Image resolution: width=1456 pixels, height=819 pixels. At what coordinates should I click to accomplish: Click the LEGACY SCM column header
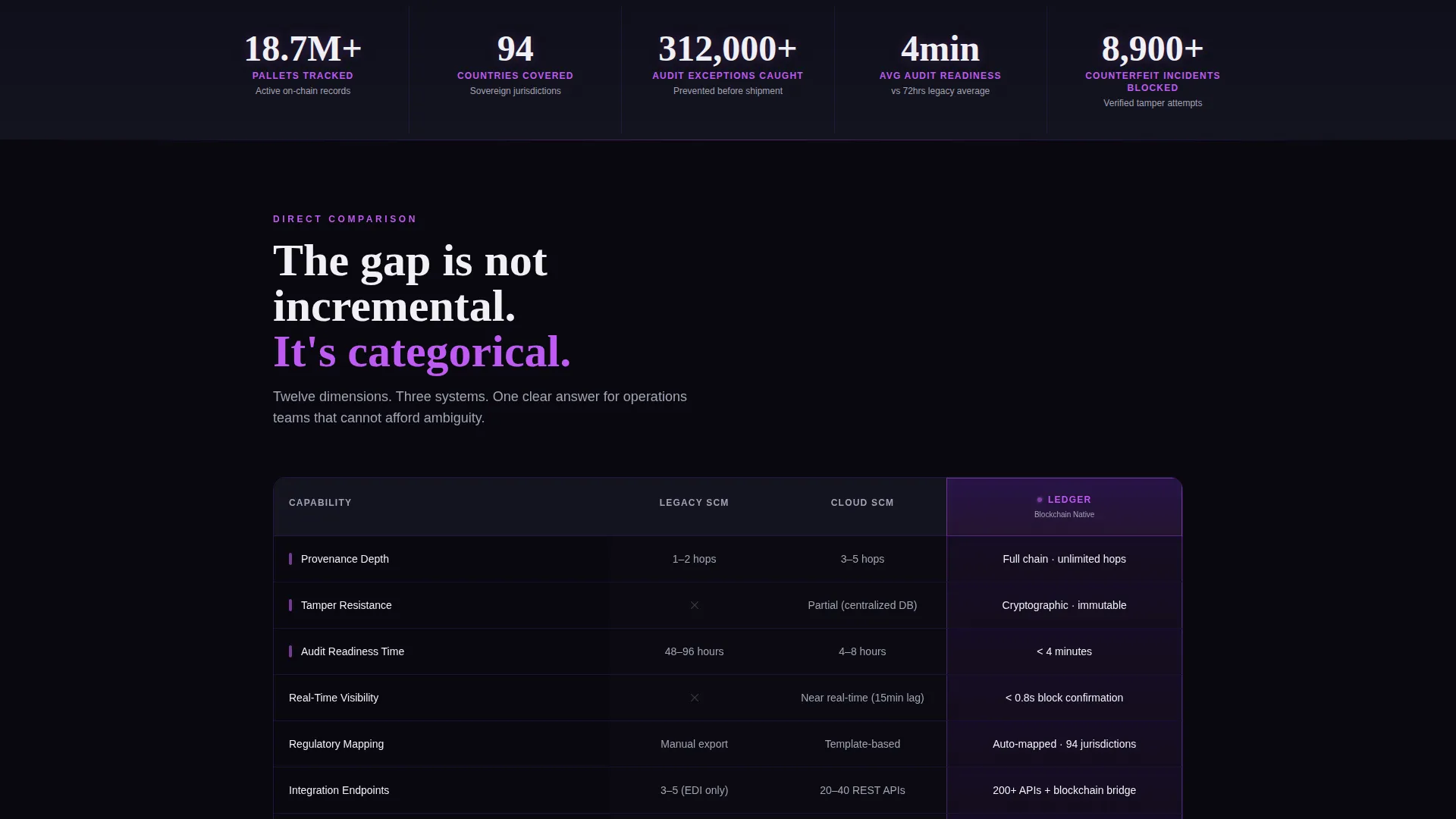pyautogui.click(x=694, y=503)
